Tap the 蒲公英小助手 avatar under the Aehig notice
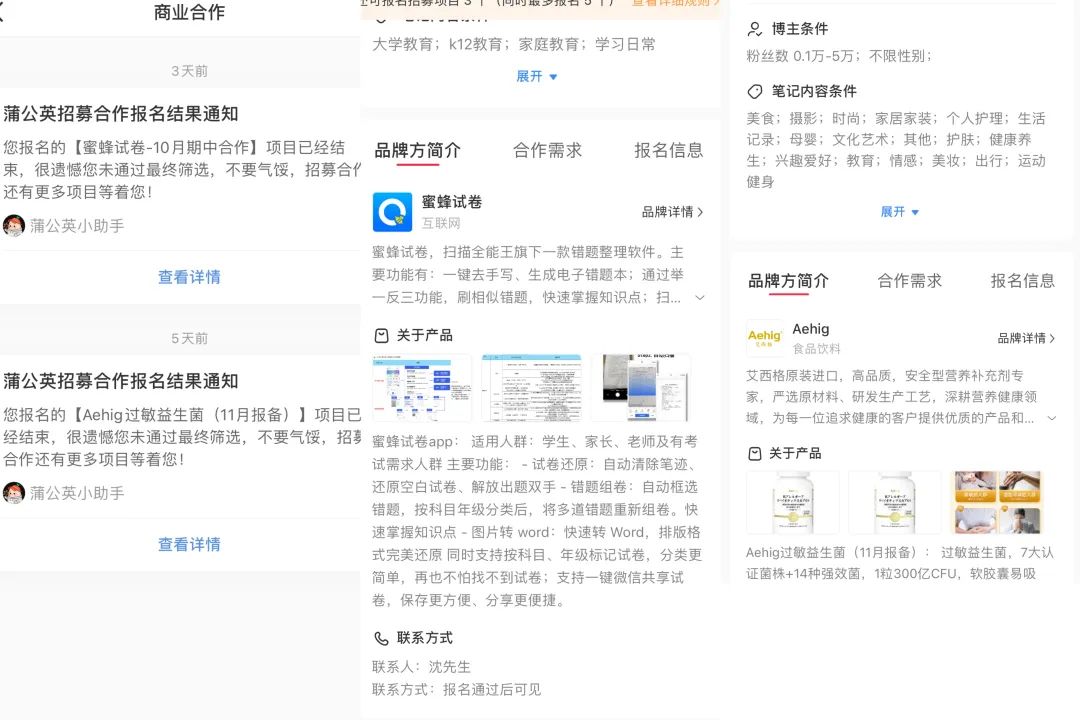Screen dimensions: 1080x720 coord(14,493)
